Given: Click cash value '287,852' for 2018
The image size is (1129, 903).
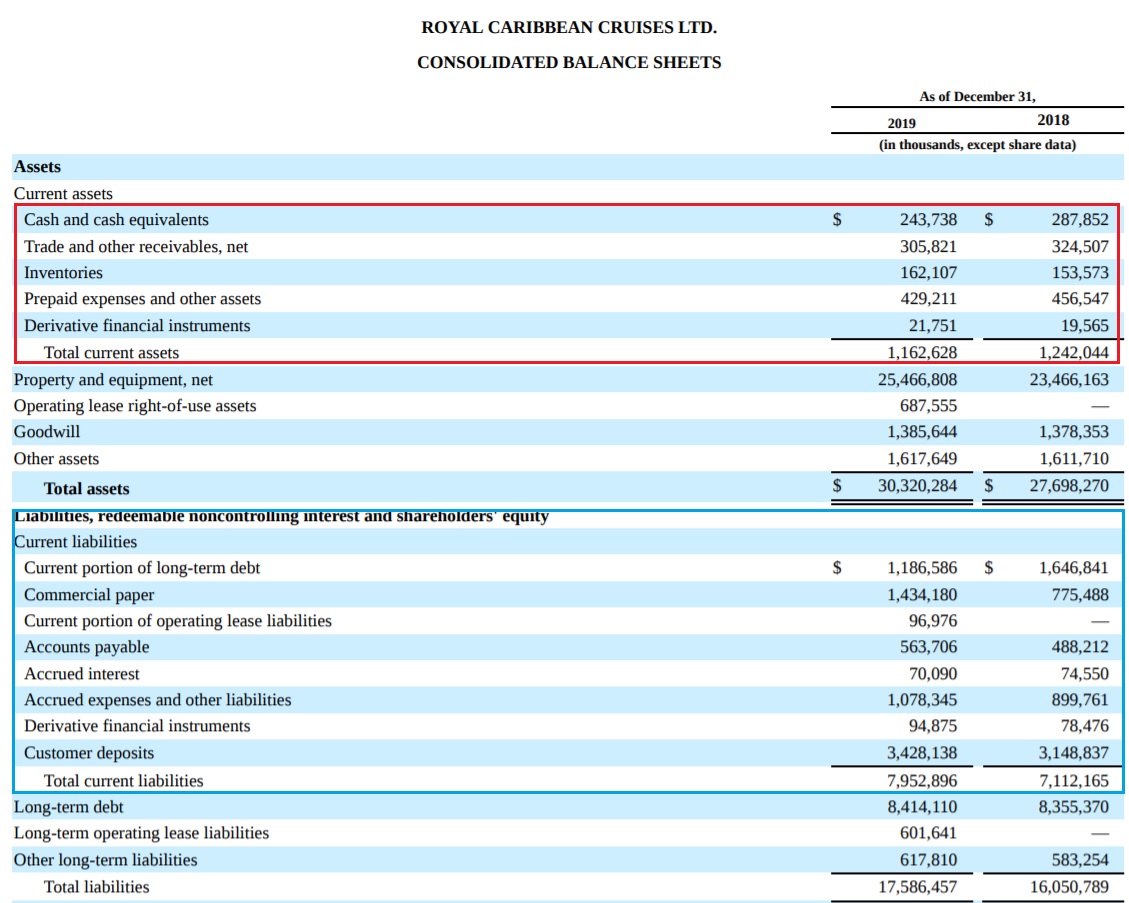Looking at the screenshot, I should [x=1080, y=220].
